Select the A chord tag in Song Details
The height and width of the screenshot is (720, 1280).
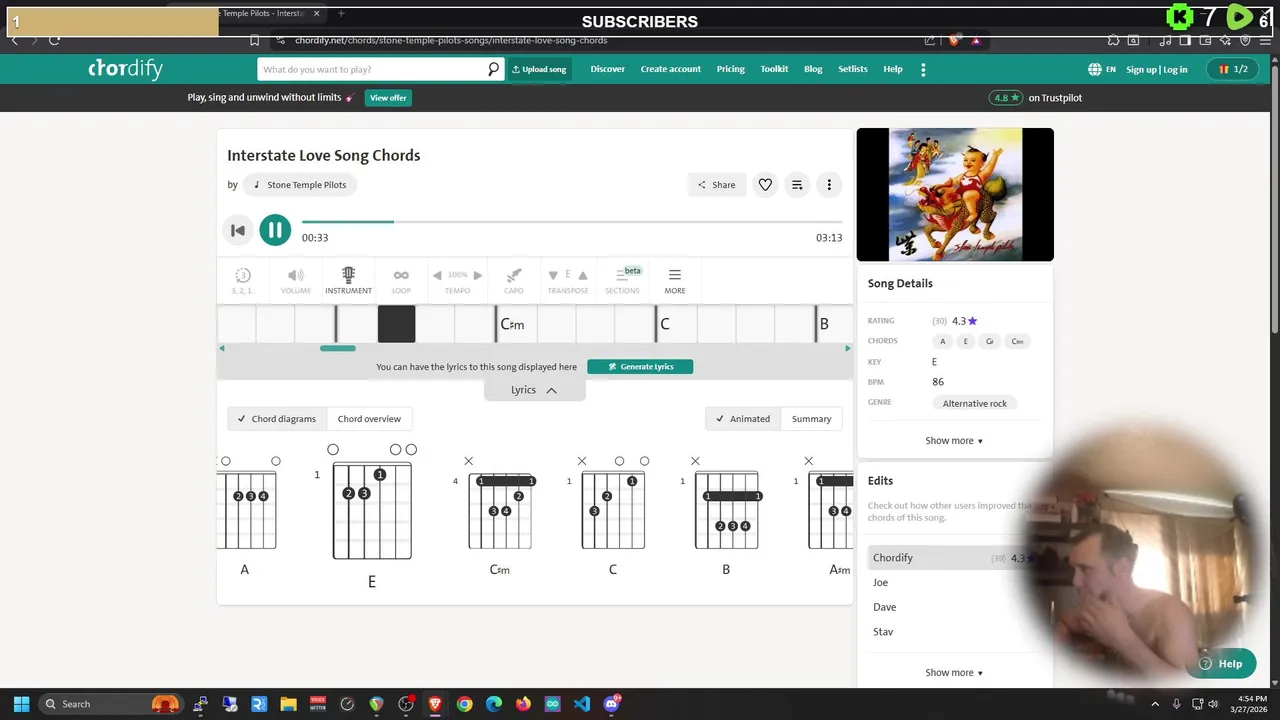[x=942, y=341]
